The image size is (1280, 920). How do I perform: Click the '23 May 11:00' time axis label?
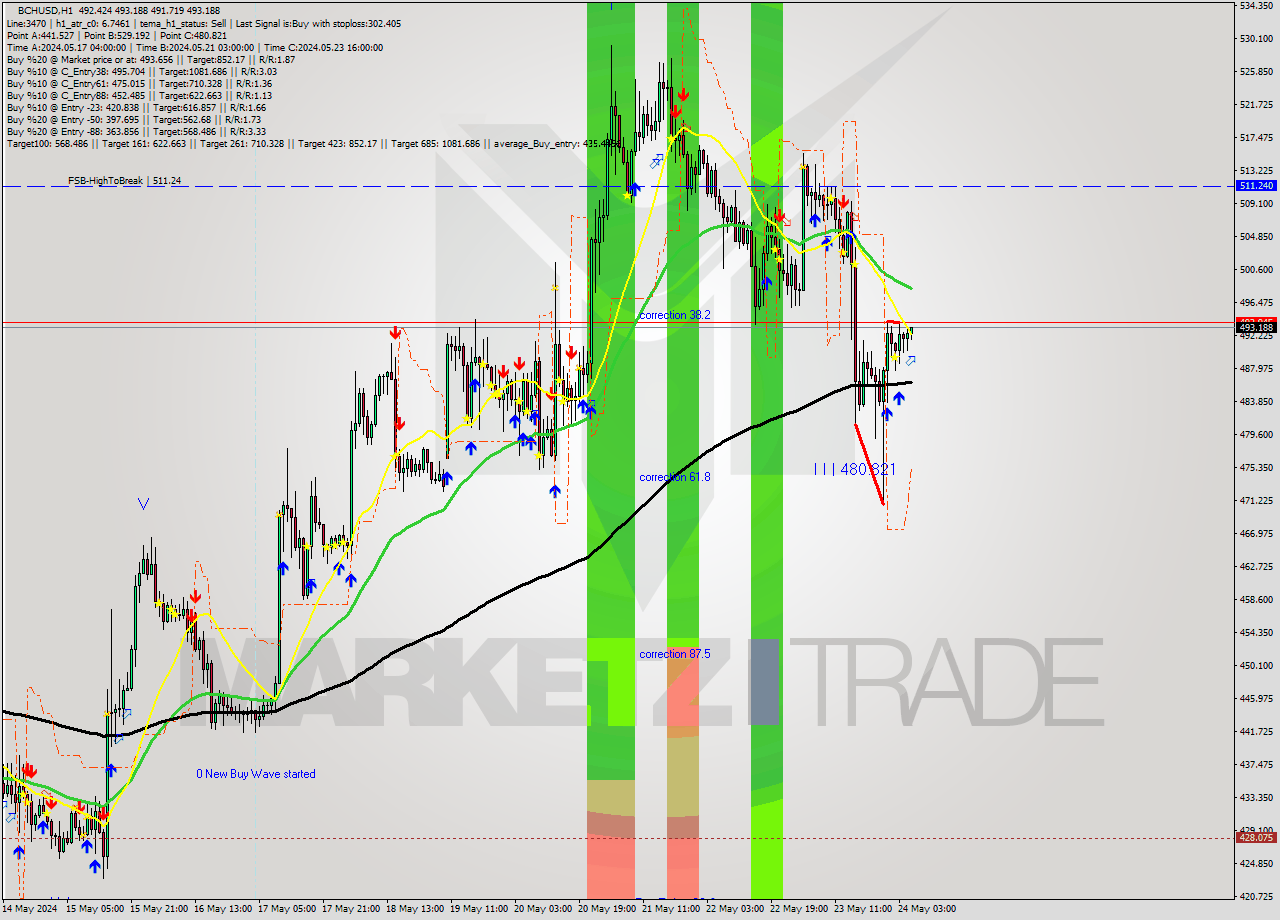[863, 909]
